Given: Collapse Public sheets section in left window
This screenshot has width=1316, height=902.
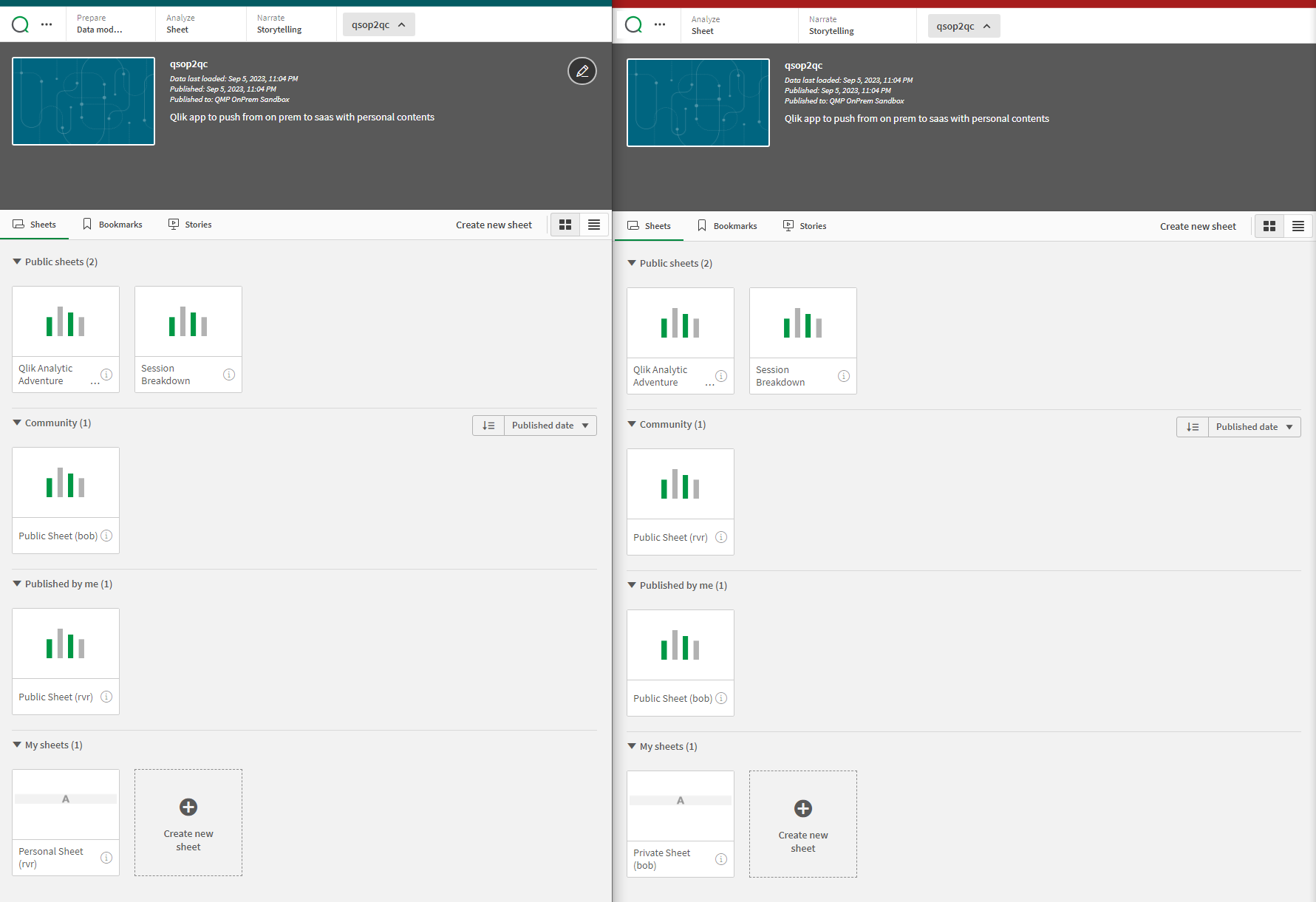Looking at the screenshot, I should [17, 262].
